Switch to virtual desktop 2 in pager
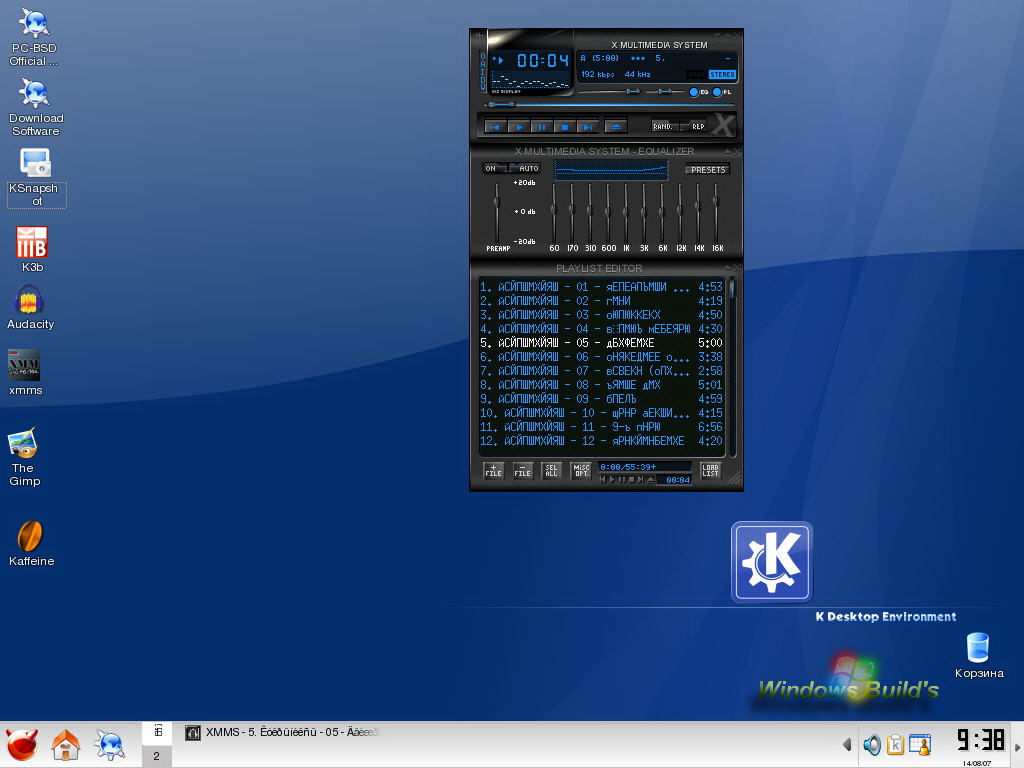1024x768 pixels. point(156,756)
